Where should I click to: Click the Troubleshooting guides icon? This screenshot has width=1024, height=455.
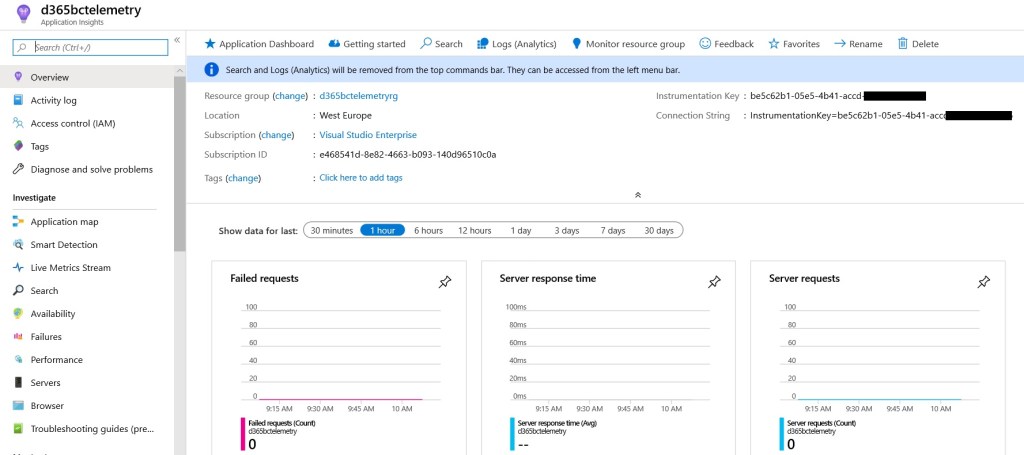tap(18, 429)
